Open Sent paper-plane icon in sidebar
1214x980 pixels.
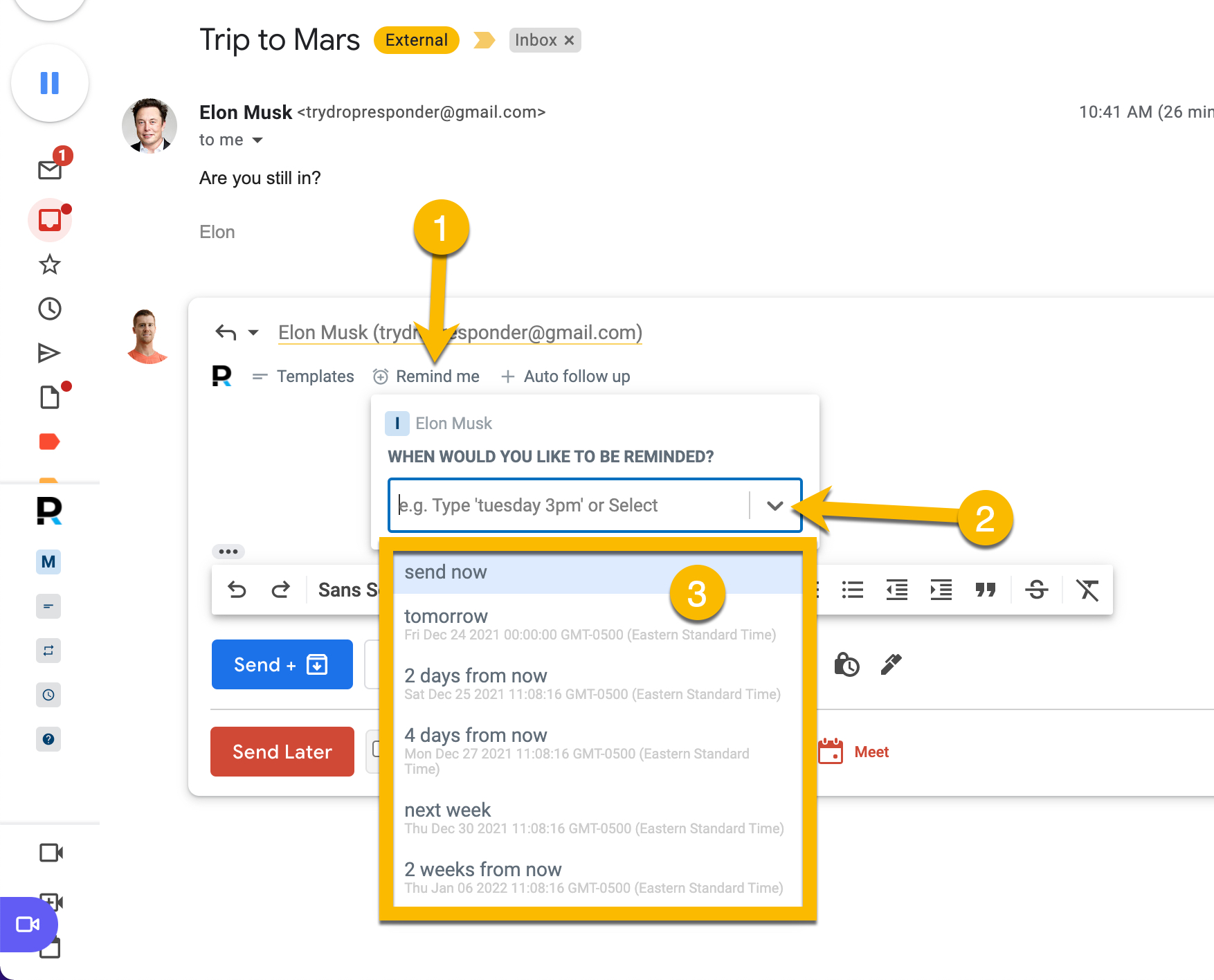coord(49,353)
